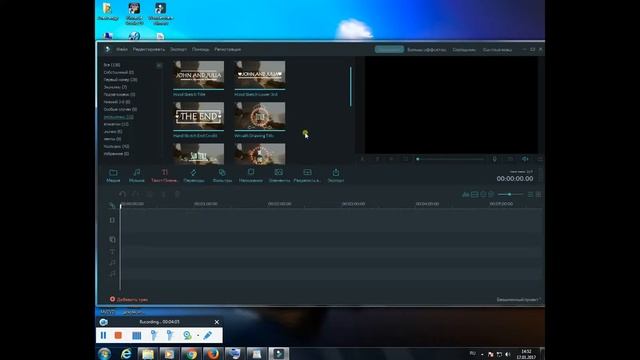
Task: Click the Экспорт icon in the tool row
Action: [x=336, y=176]
